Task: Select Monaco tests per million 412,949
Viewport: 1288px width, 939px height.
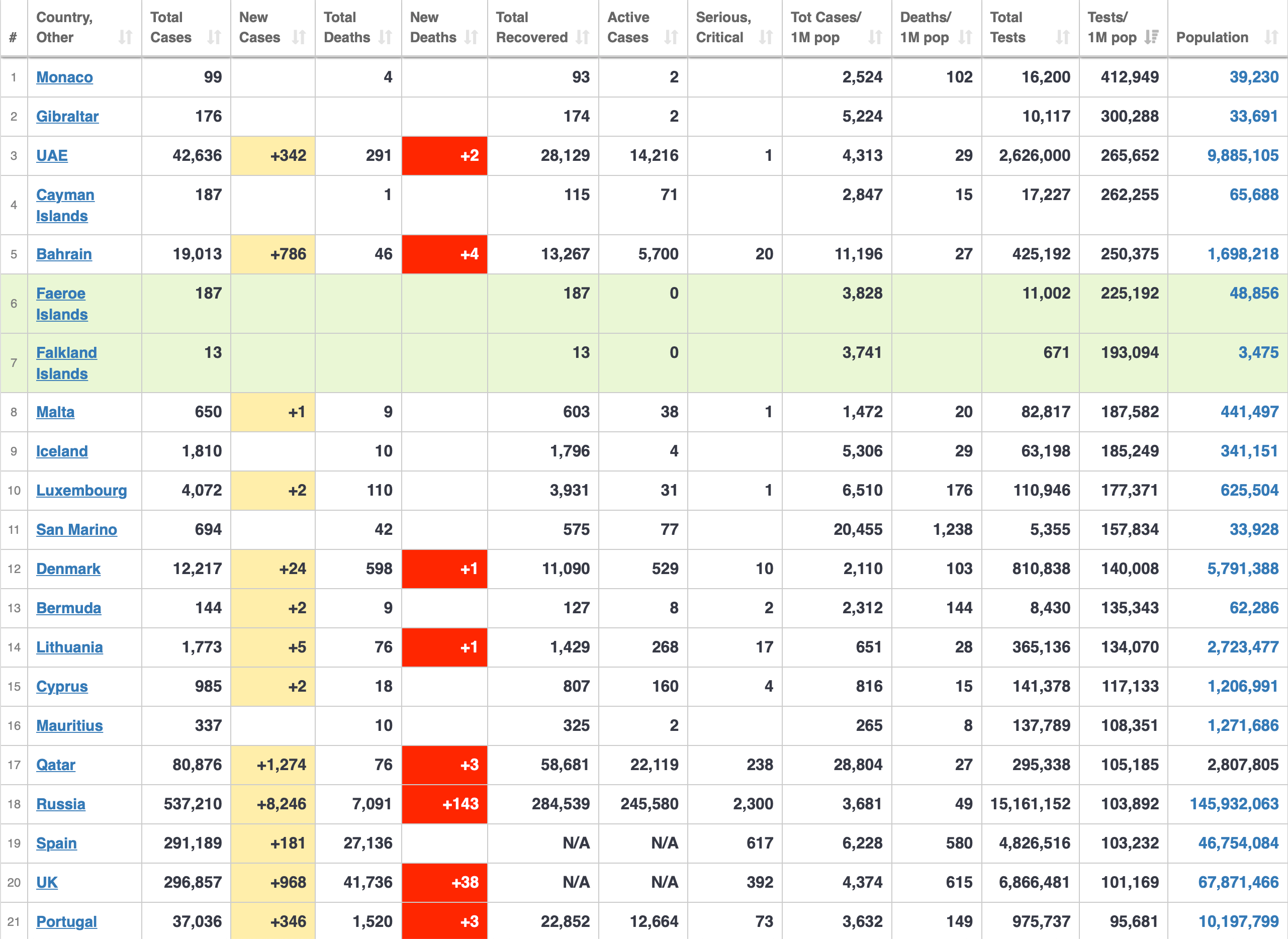Action: click(x=1130, y=77)
